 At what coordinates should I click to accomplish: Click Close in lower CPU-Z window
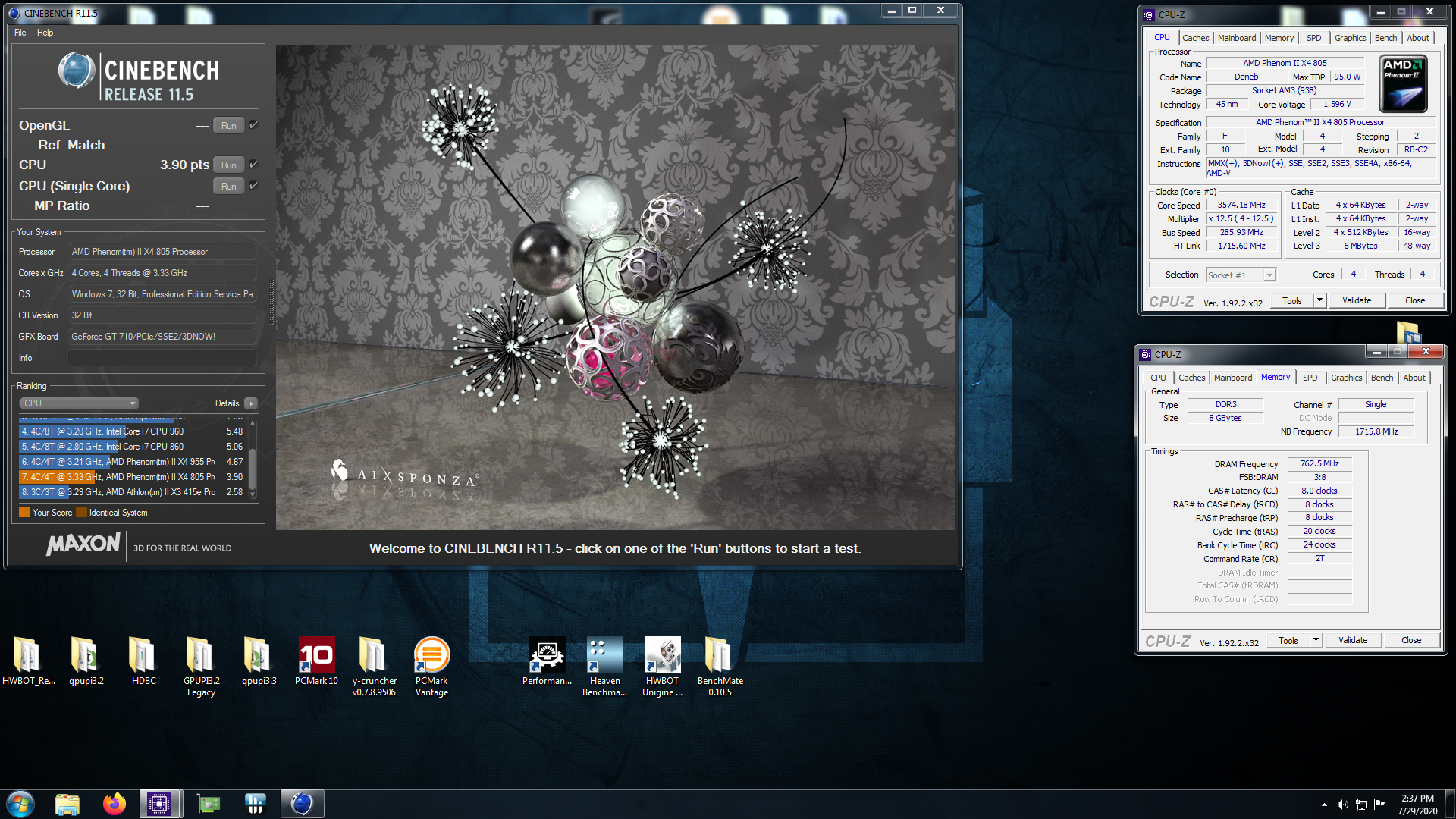click(x=1411, y=640)
